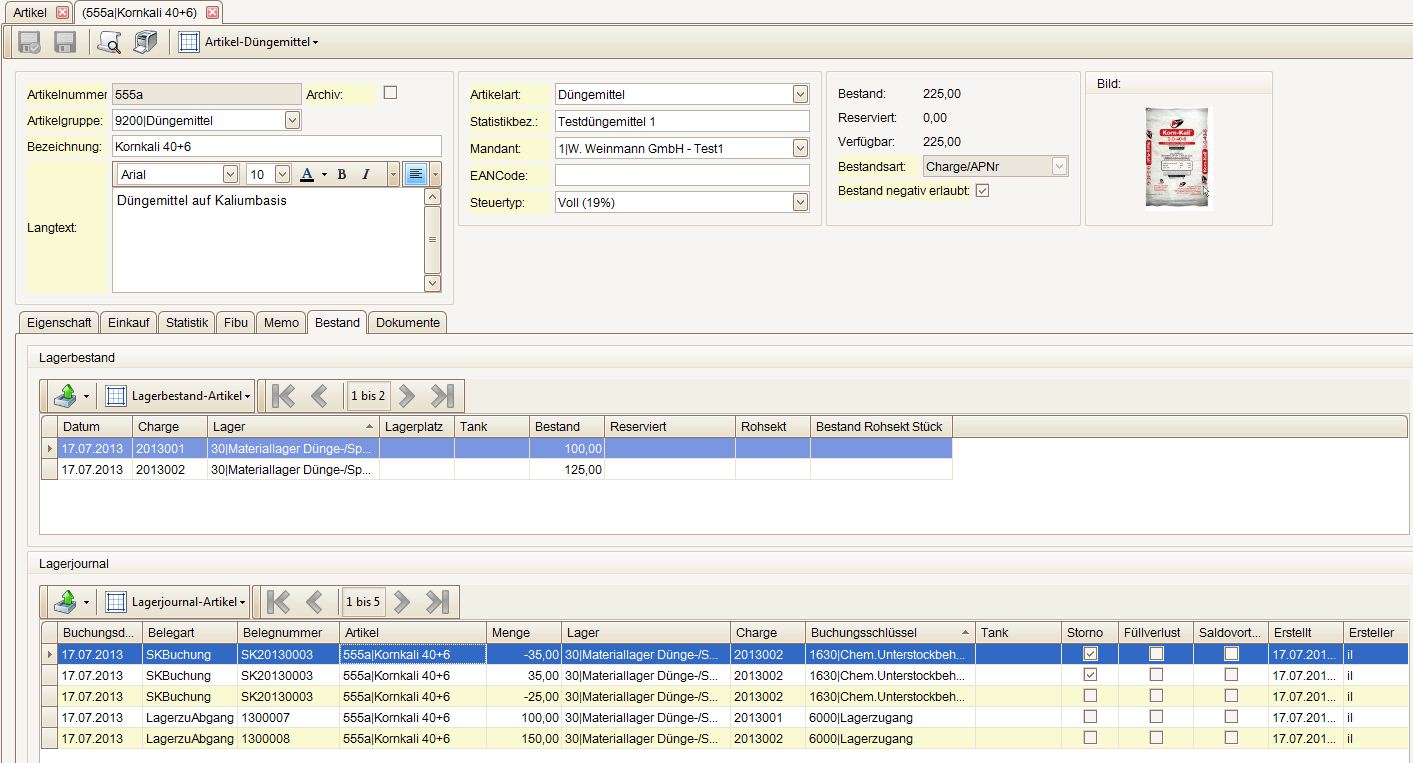Viewport: 1413px width, 763px height.
Task: Open the Lagerjournal-Artikel layout dropdown
Action: (188, 602)
